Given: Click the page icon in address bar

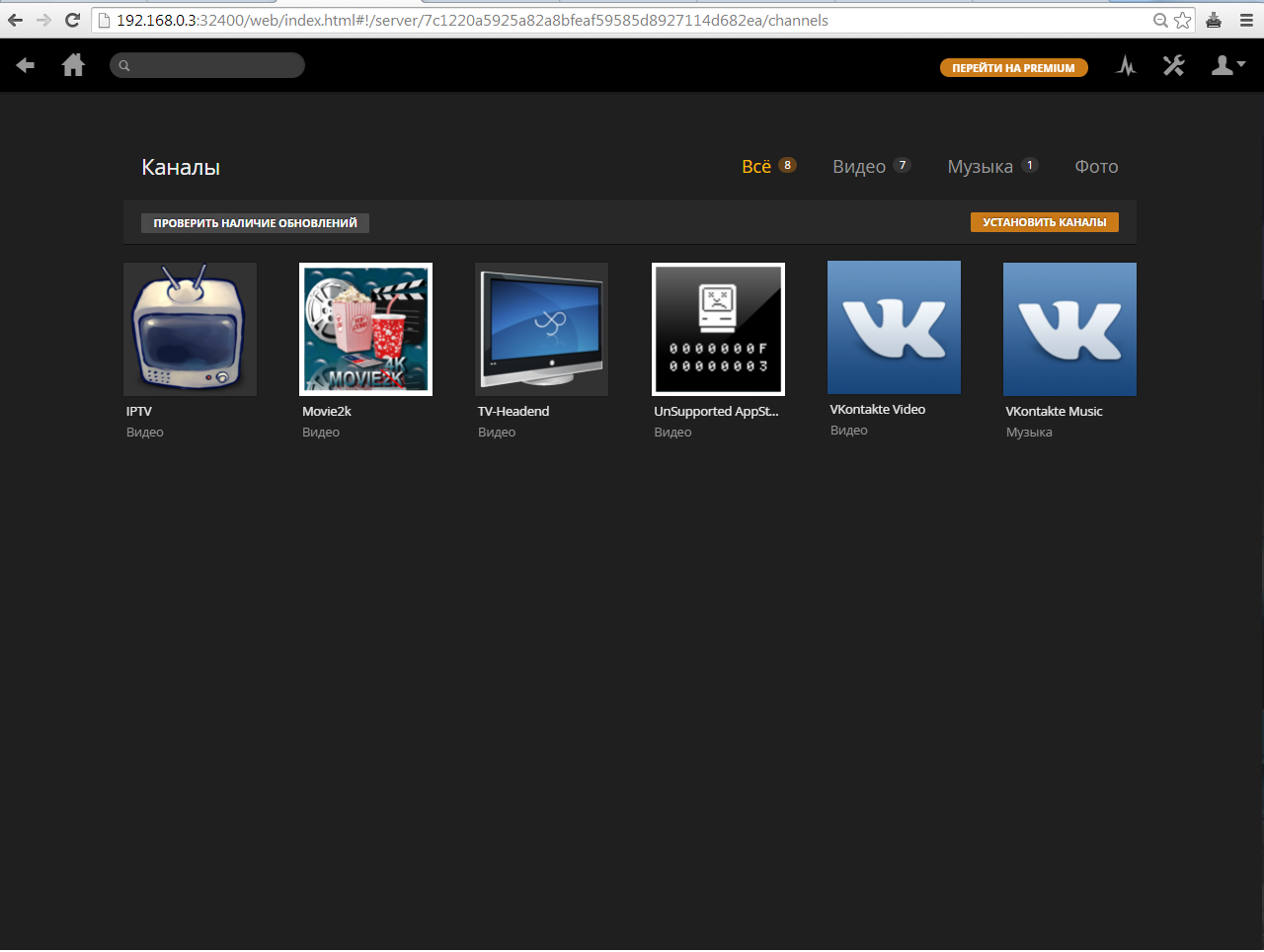Looking at the screenshot, I should 104,20.
